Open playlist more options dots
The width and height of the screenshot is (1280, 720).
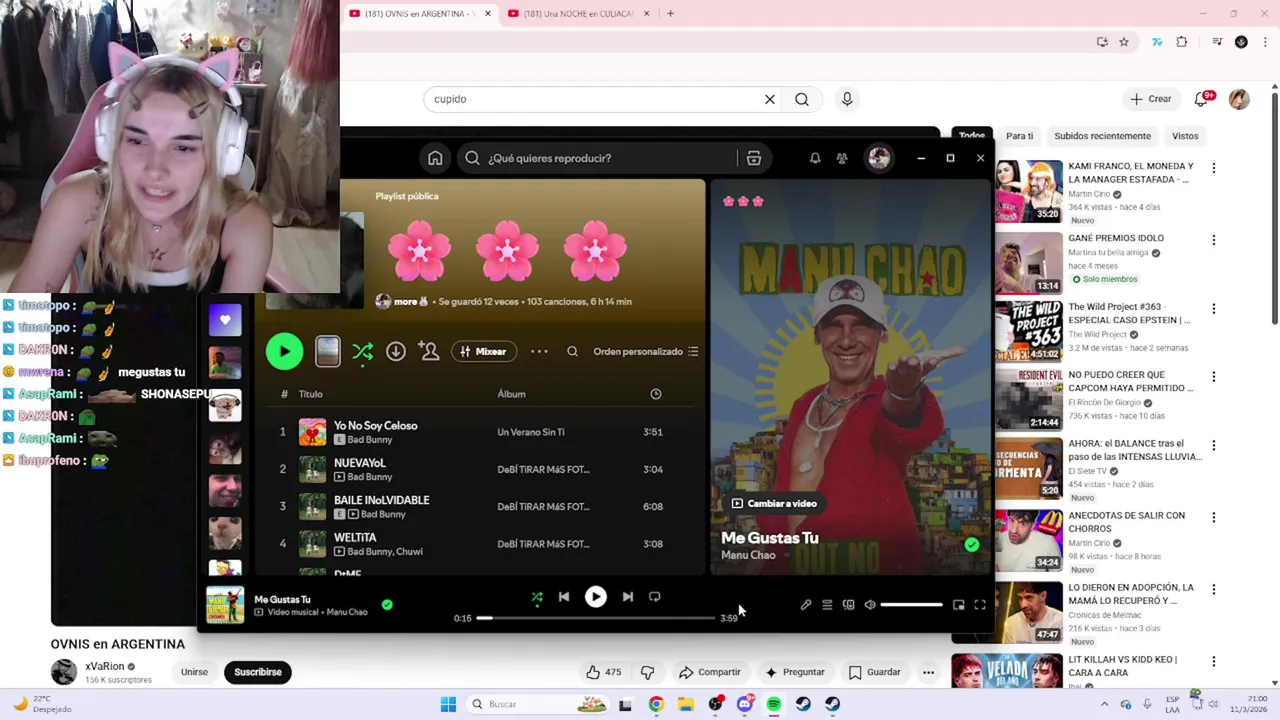click(539, 352)
